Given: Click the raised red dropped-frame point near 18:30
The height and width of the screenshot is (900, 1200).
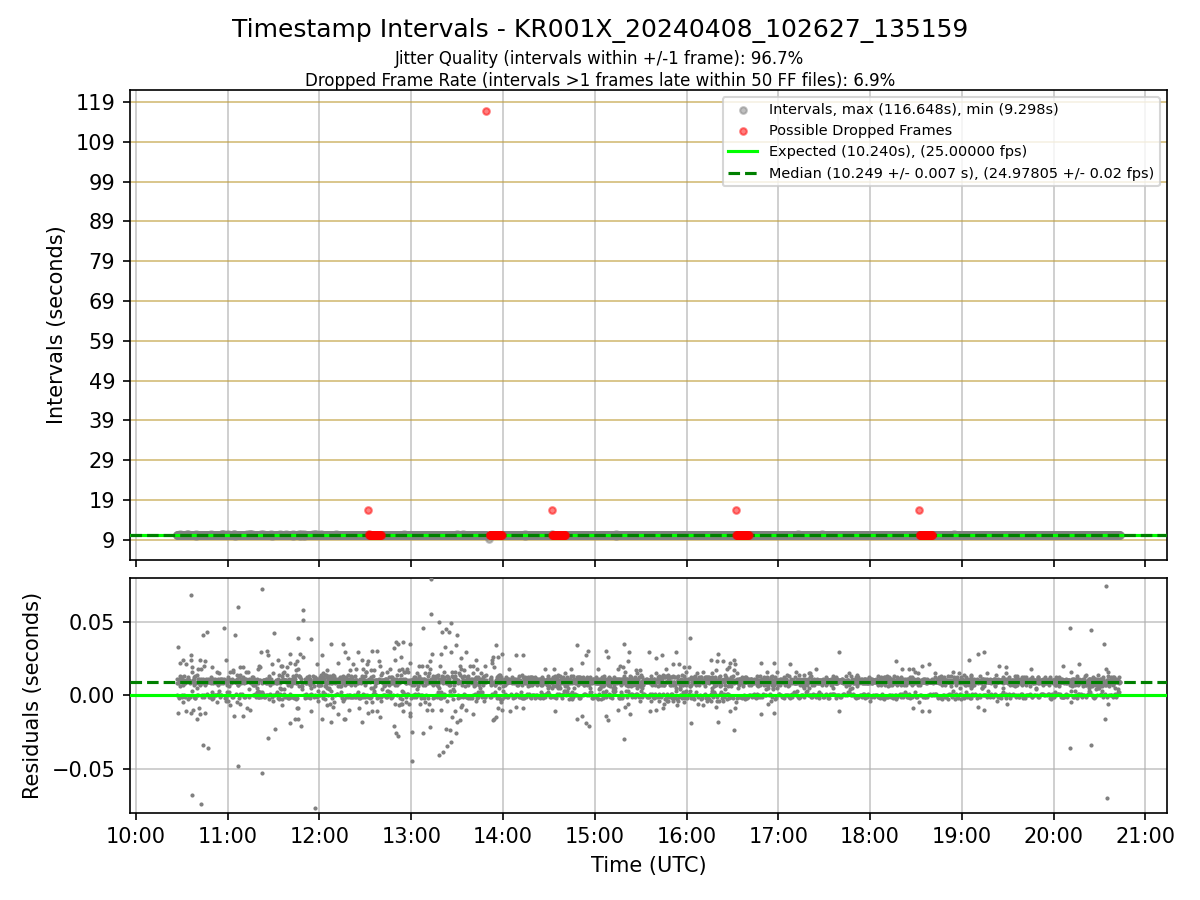Looking at the screenshot, I should coord(919,510).
